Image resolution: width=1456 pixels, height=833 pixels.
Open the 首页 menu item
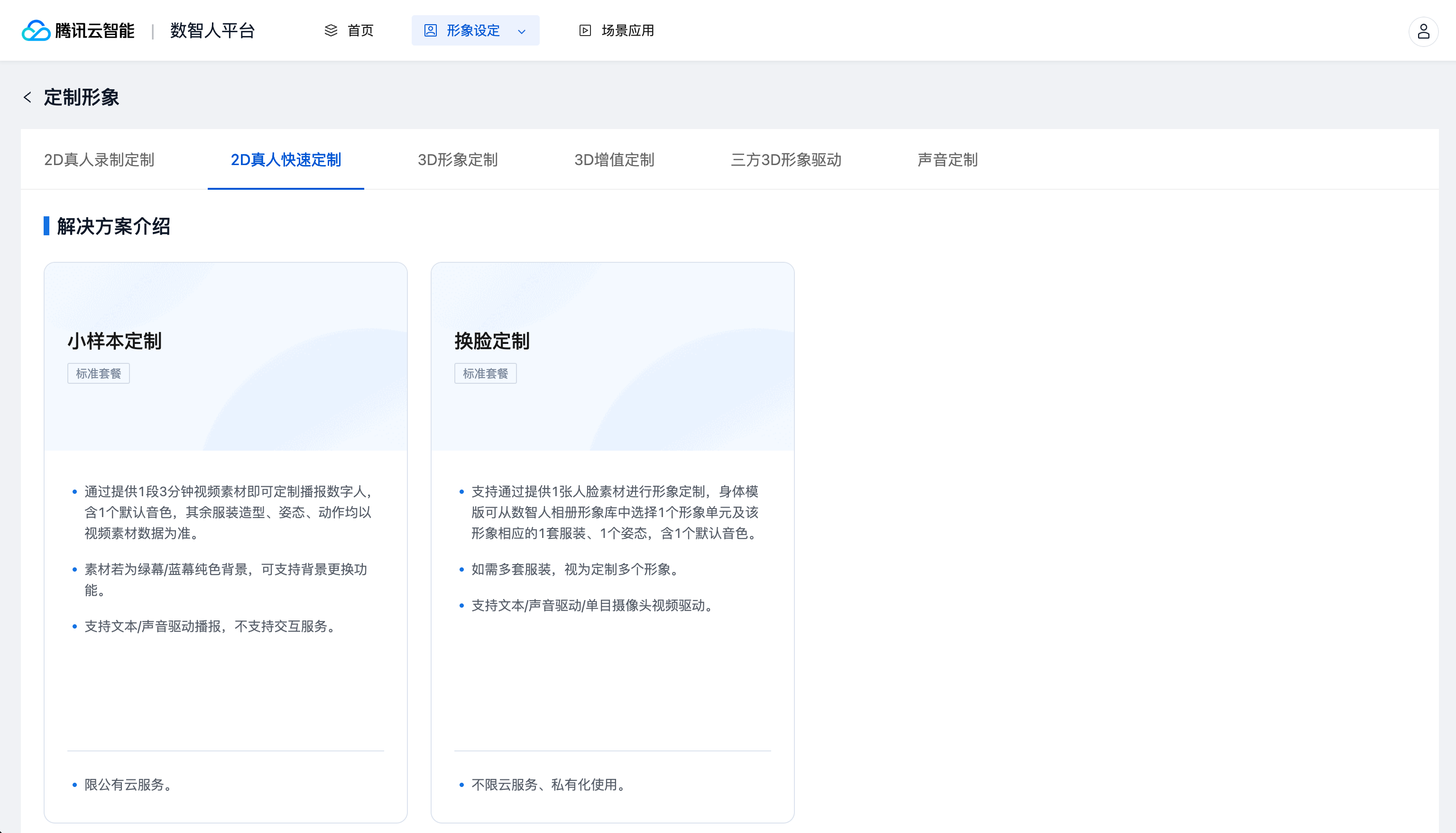360,30
